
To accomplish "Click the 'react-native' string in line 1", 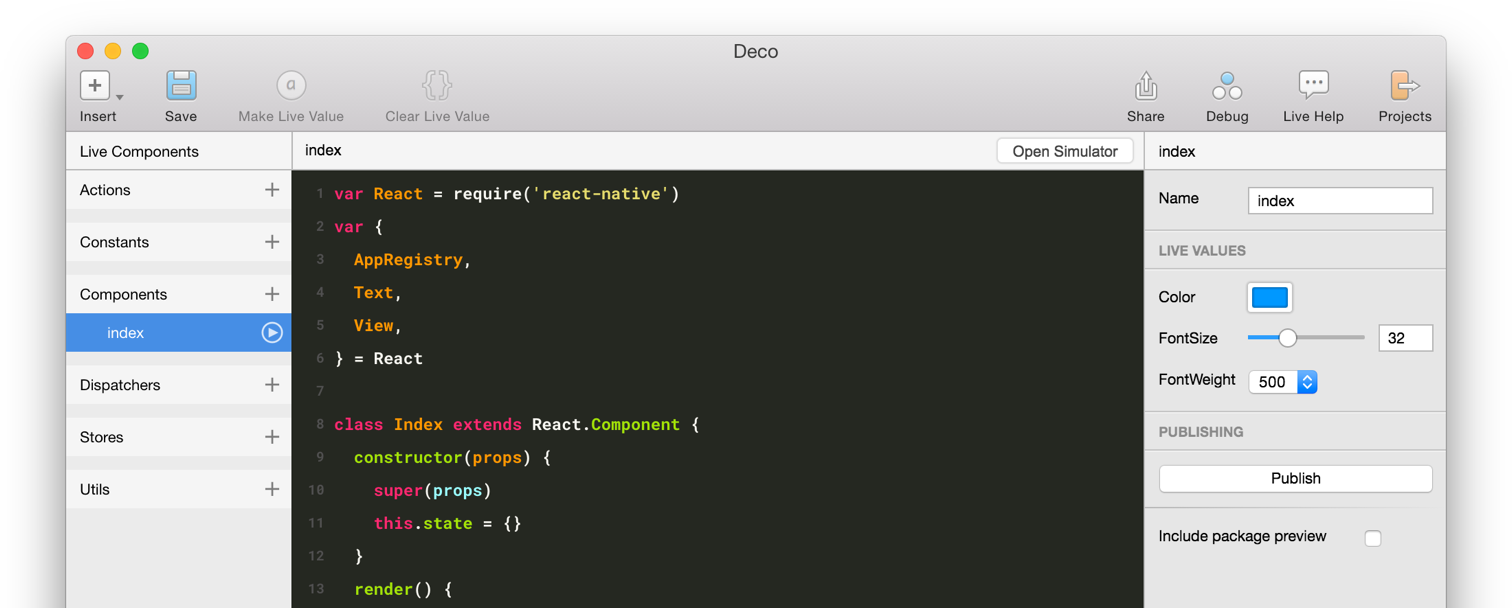I will [601, 194].
